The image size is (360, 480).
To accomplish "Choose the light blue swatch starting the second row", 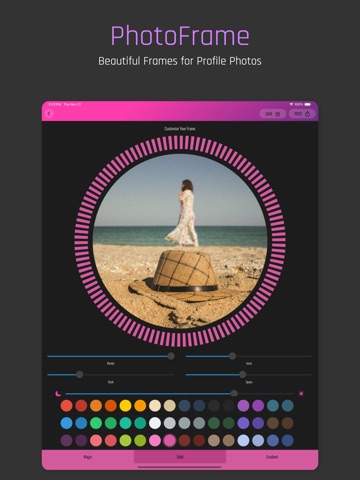I will [x=66, y=423].
